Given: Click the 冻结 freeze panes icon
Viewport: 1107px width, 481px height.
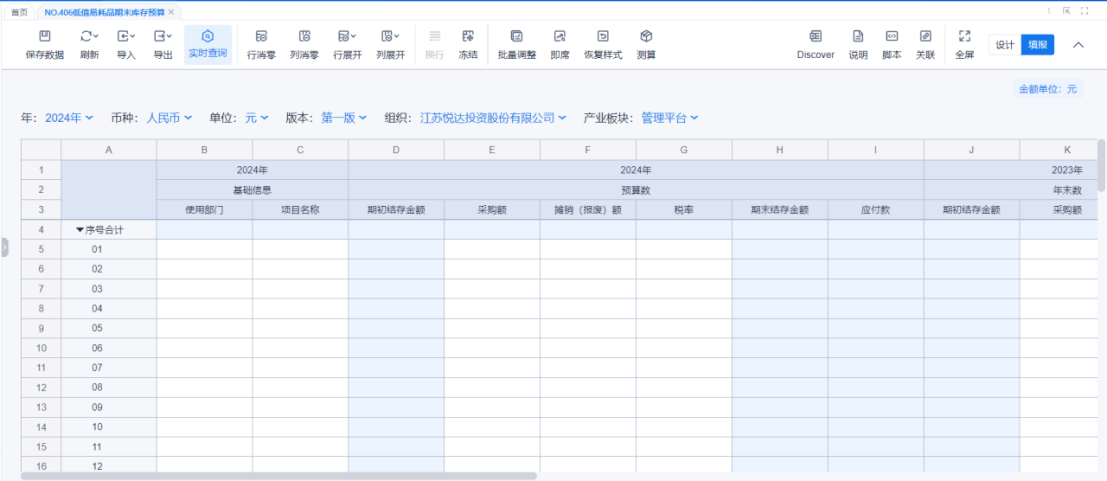Looking at the screenshot, I should 468,37.
